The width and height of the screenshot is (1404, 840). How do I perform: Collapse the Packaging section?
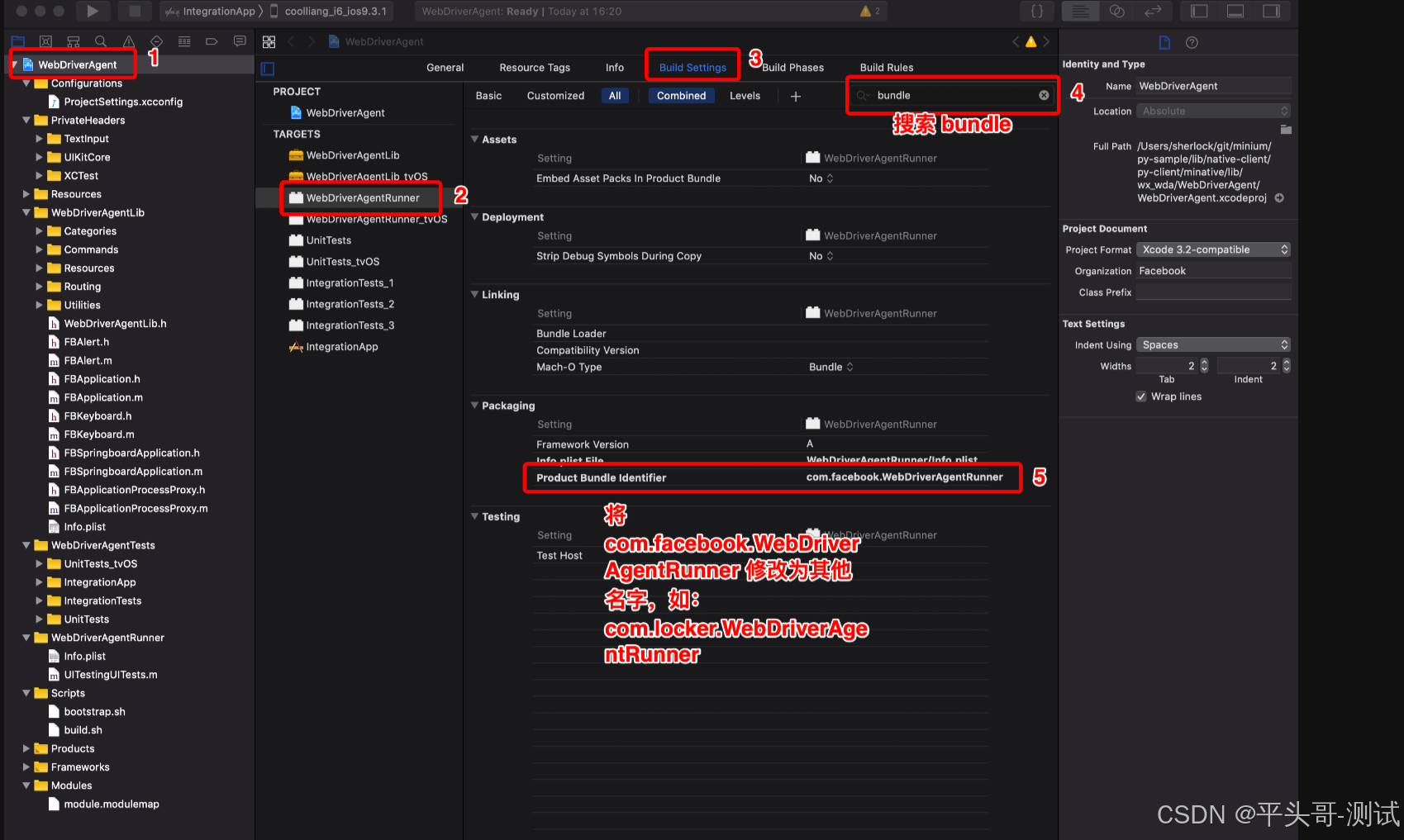click(475, 406)
